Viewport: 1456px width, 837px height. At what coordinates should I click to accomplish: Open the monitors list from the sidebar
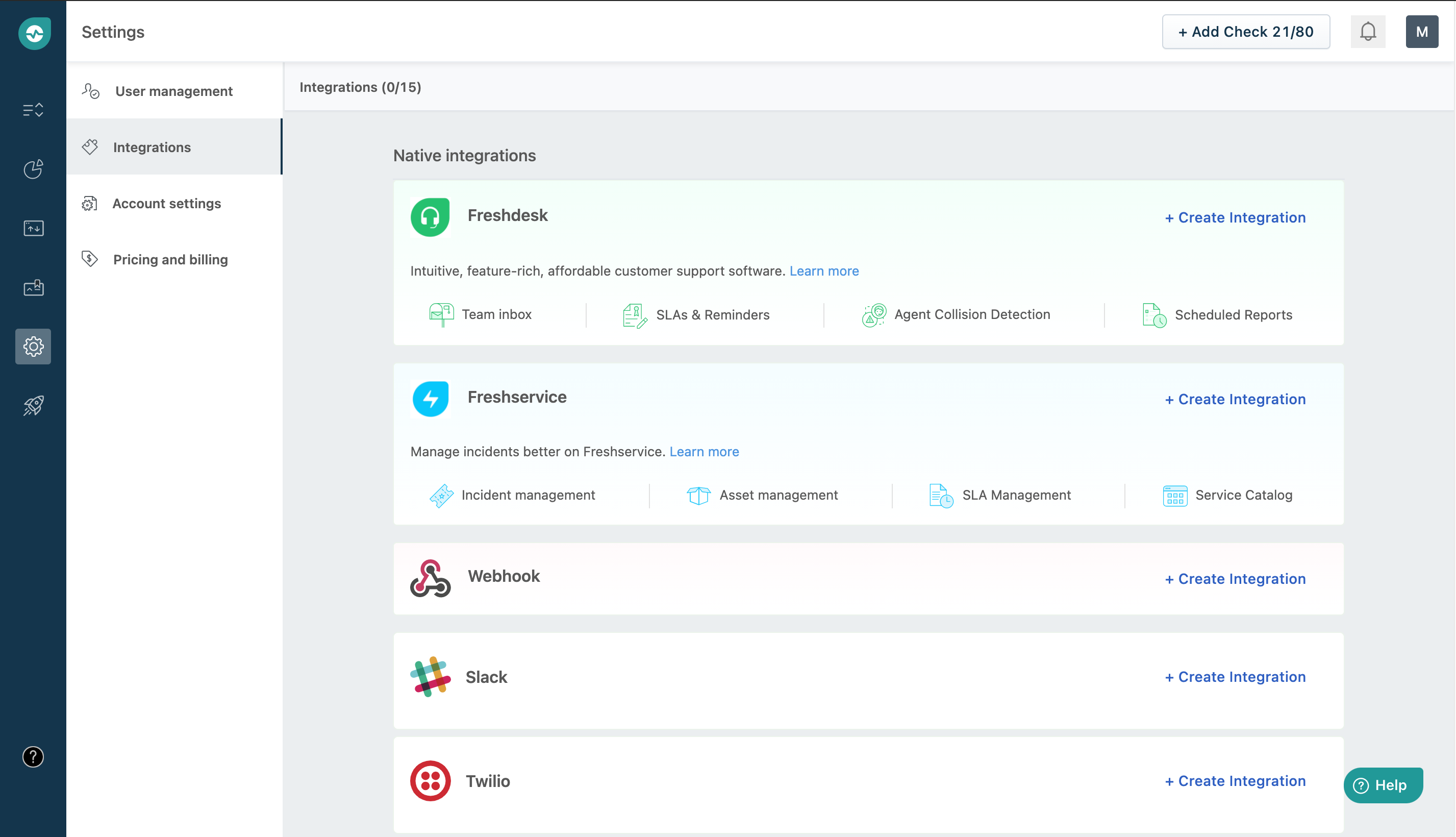coord(33,110)
